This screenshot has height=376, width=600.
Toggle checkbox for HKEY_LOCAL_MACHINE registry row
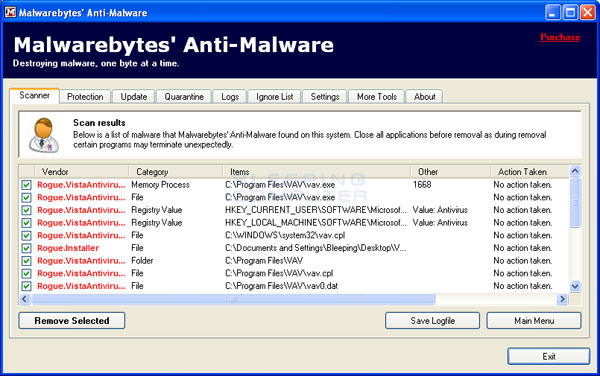26,223
